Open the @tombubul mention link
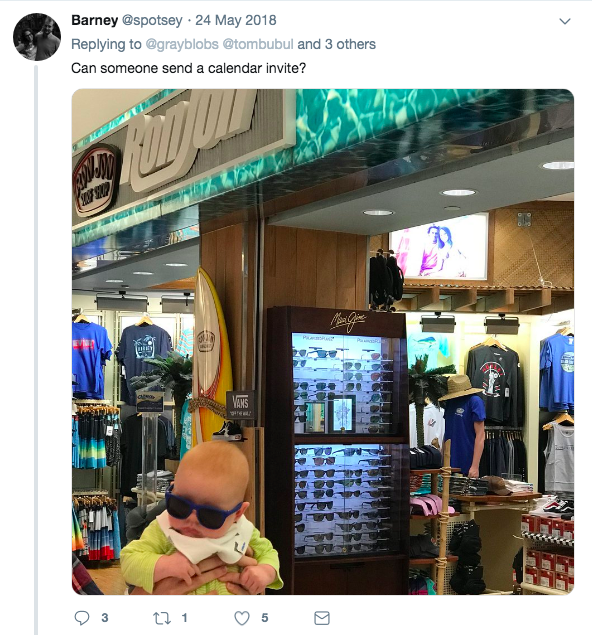This screenshot has width=592, height=635. pos(258,44)
